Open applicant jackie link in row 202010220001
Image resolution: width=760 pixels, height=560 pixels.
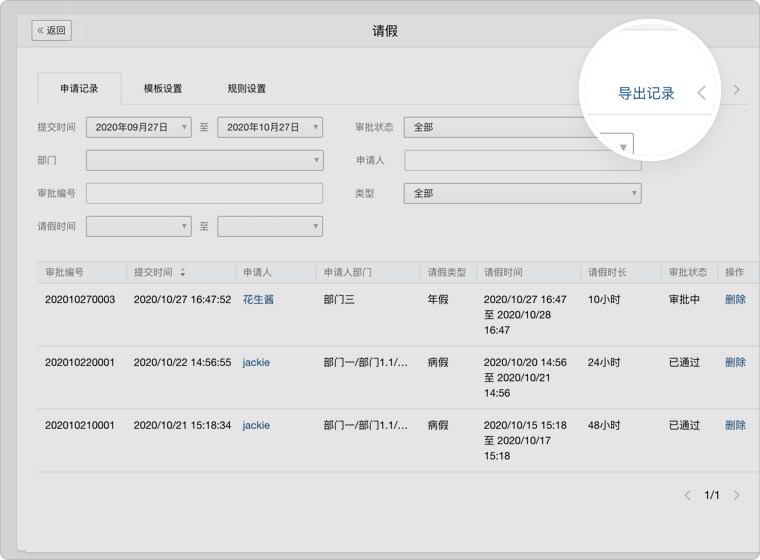256,363
